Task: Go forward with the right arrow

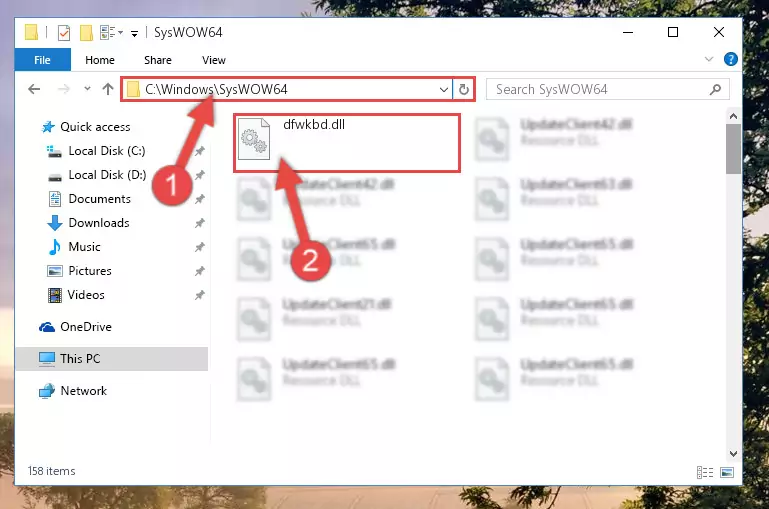Action: (63, 89)
